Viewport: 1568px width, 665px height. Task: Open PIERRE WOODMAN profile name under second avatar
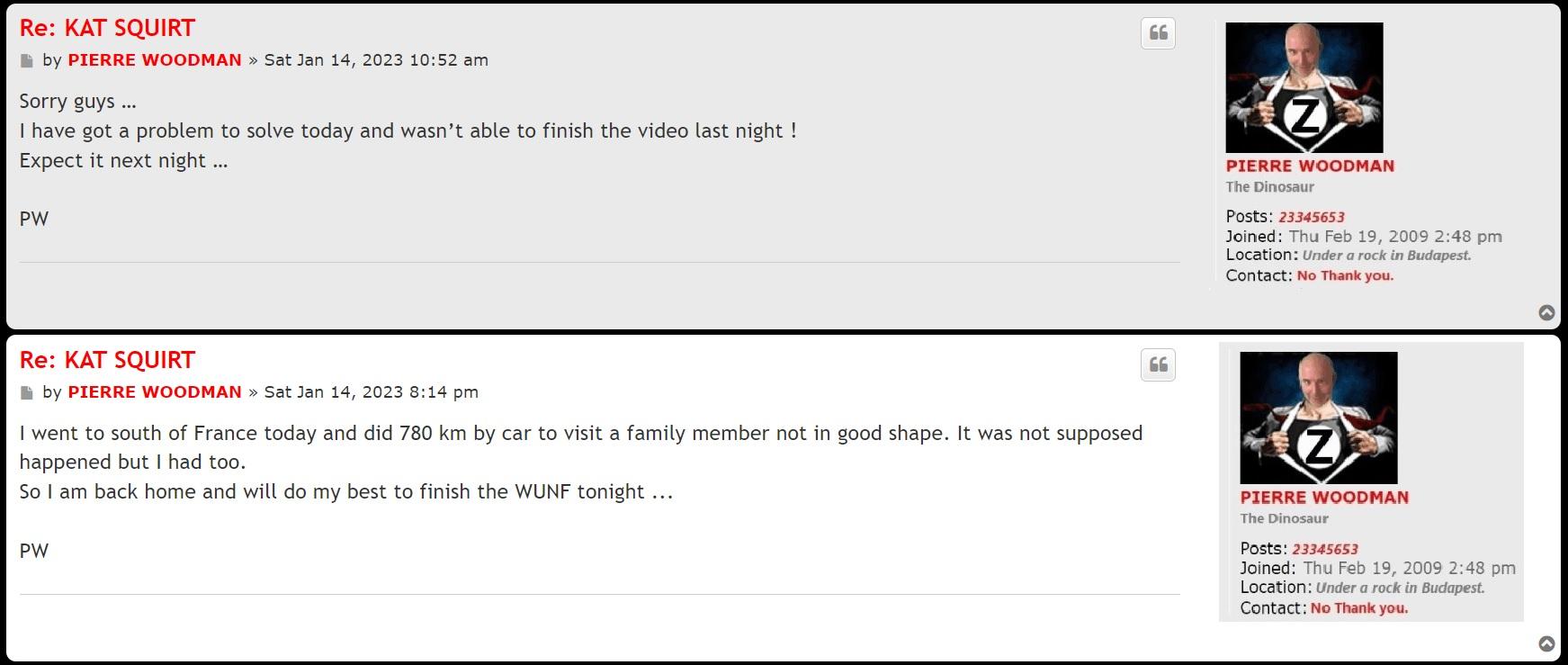click(x=1324, y=497)
